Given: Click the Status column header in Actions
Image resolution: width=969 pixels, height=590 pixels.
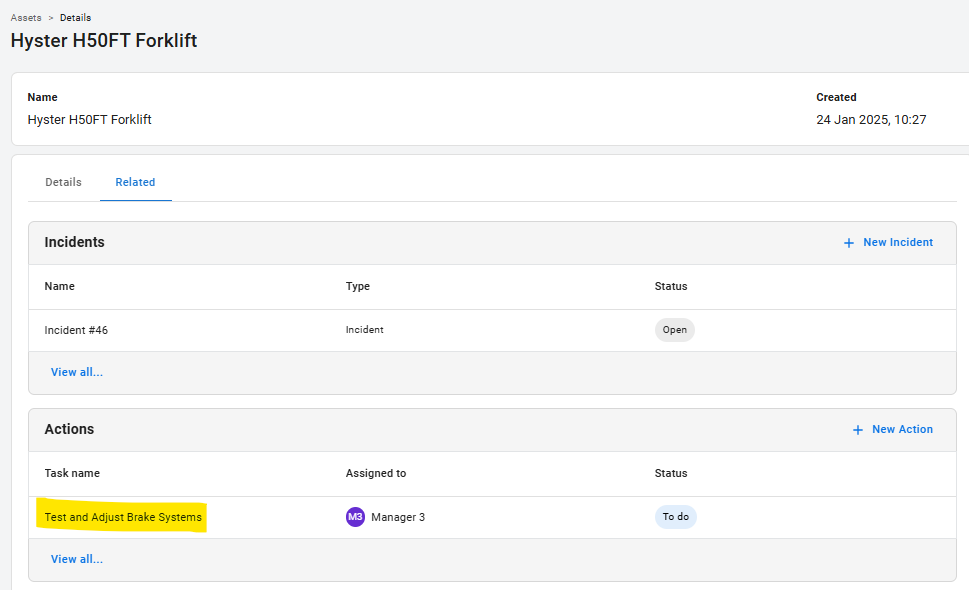Looking at the screenshot, I should click(x=671, y=473).
